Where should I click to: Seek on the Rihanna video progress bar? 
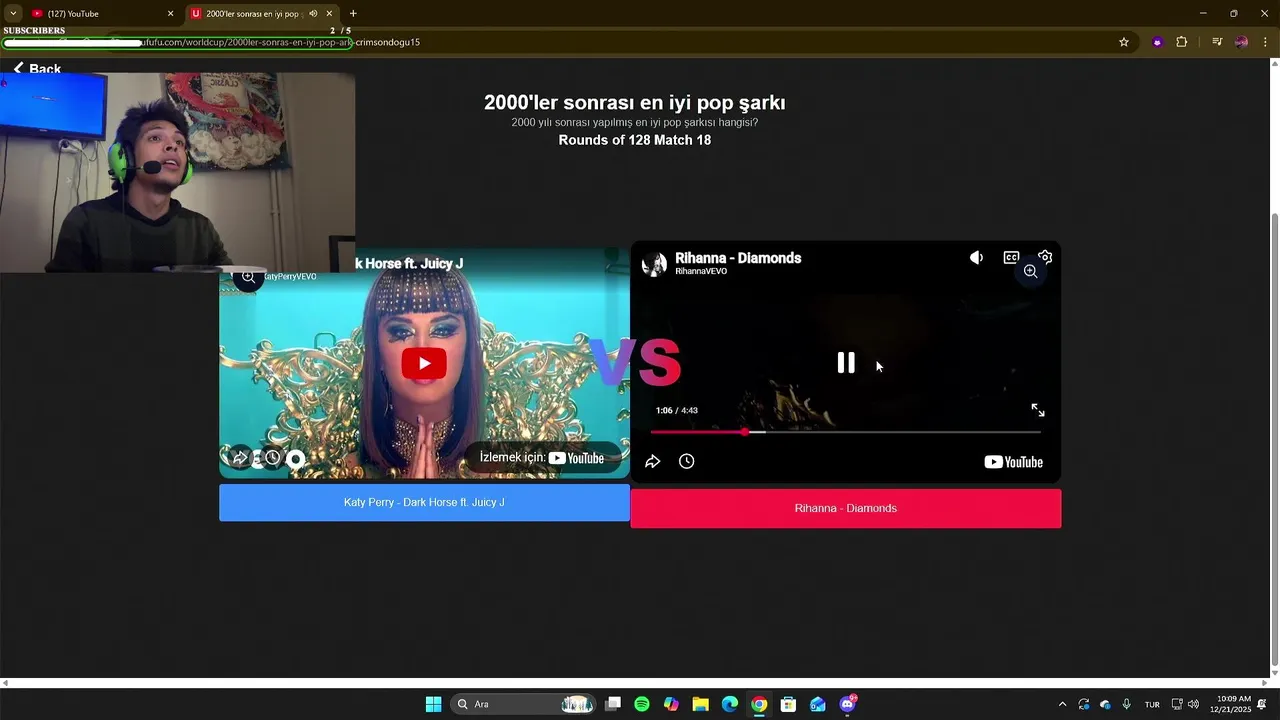click(x=845, y=432)
